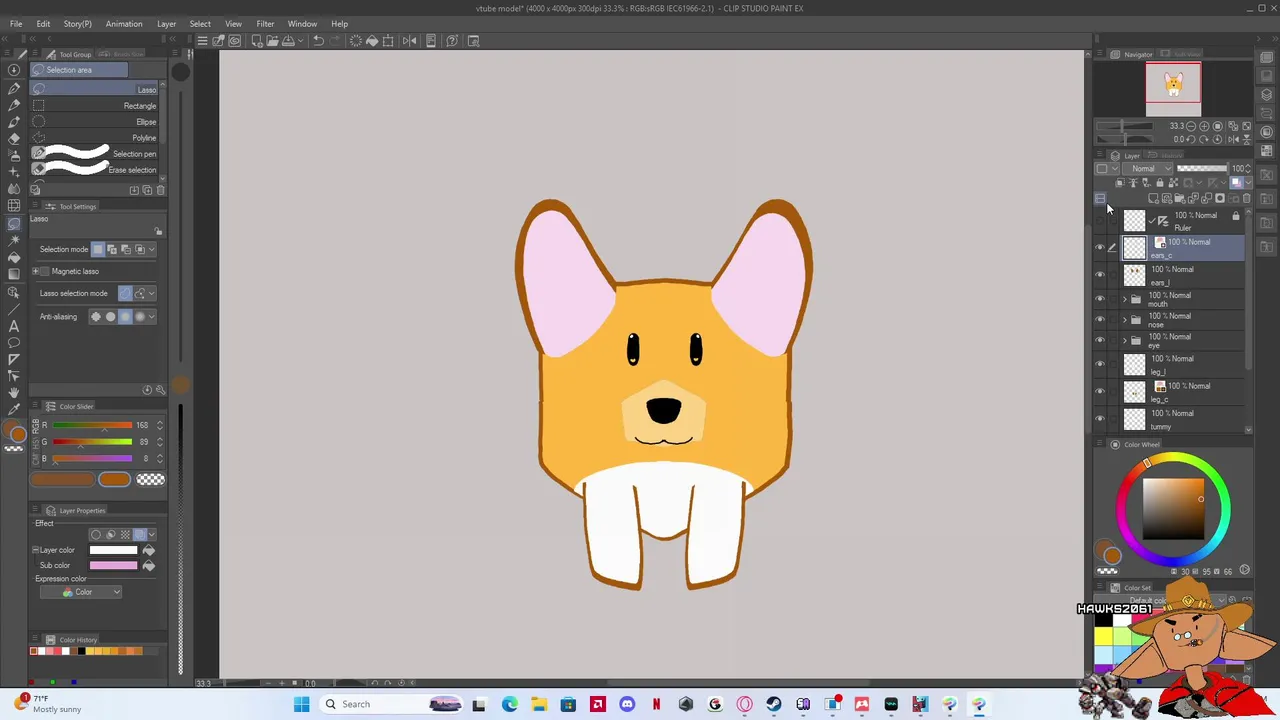Click the pink Sub color swatch
Image resolution: width=1280 pixels, height=720 pixels.
(113, 566)
